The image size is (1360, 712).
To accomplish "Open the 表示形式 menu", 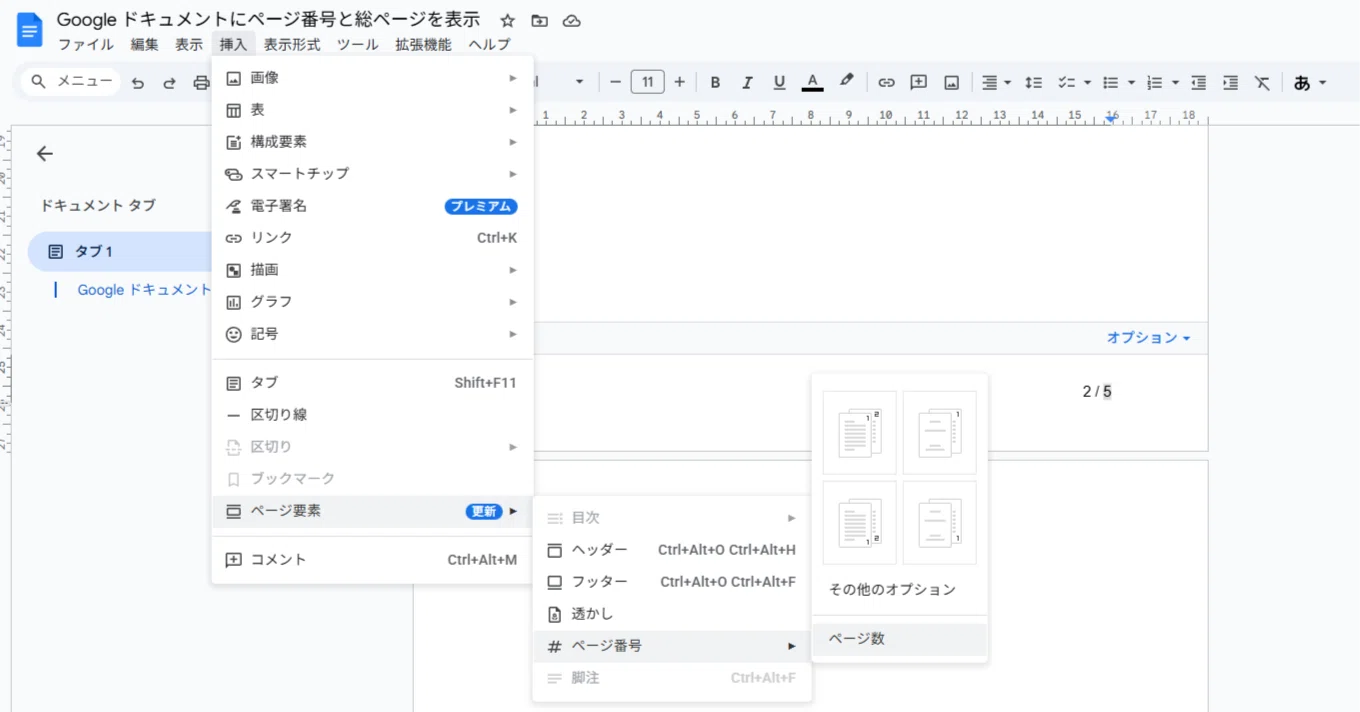I will pyautogui.click(x=292, y=44).
